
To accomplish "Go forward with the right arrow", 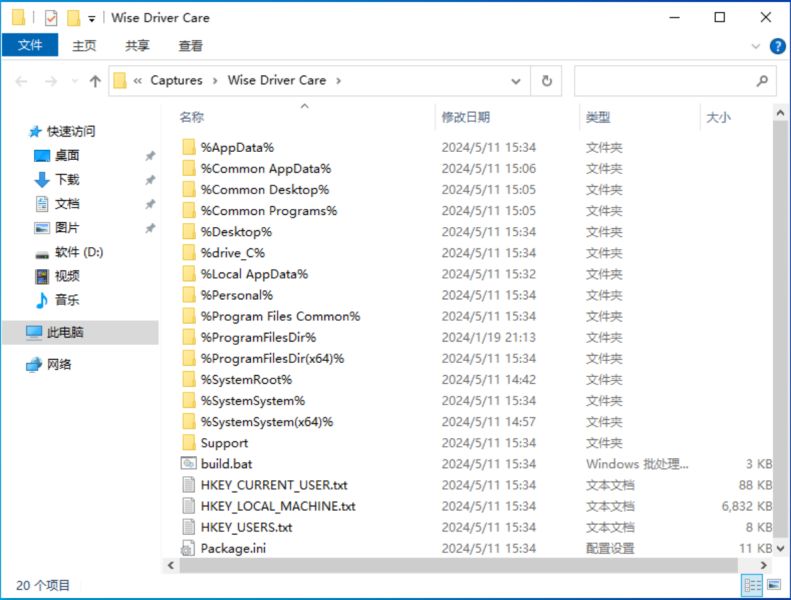I will (51, 81).
